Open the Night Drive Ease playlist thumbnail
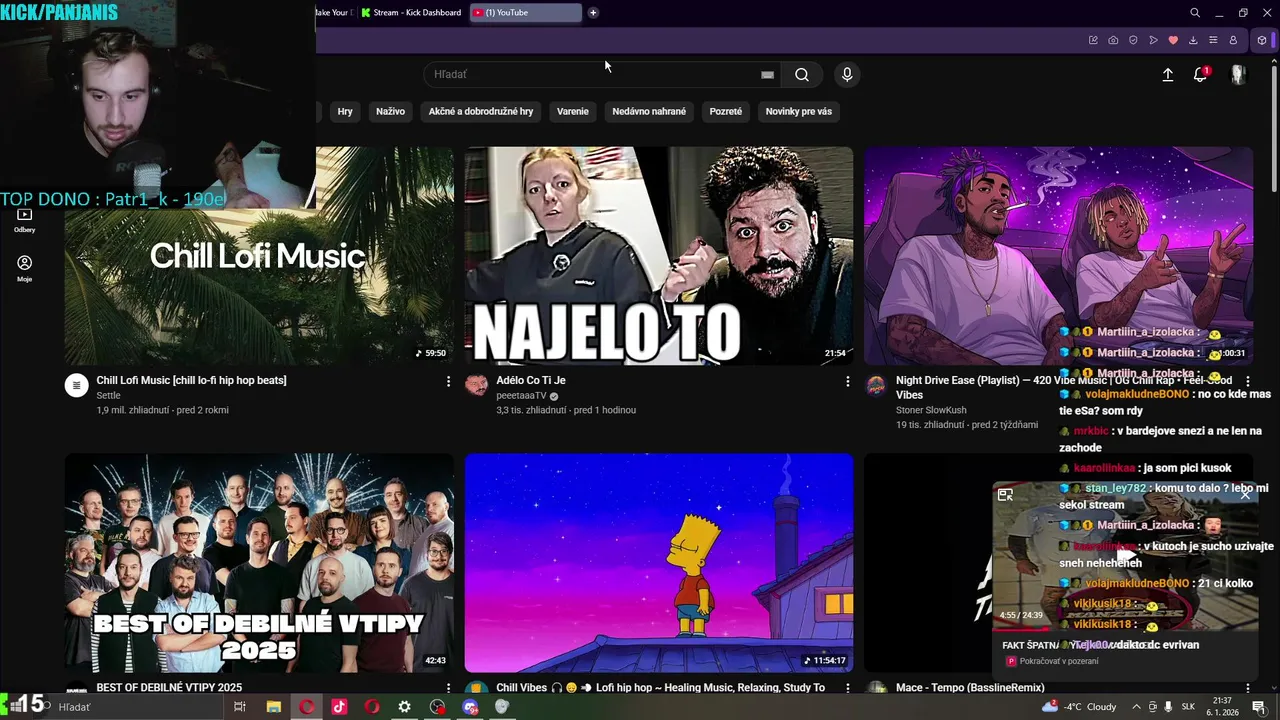Screen dimensions: 1280x720 1058,256
